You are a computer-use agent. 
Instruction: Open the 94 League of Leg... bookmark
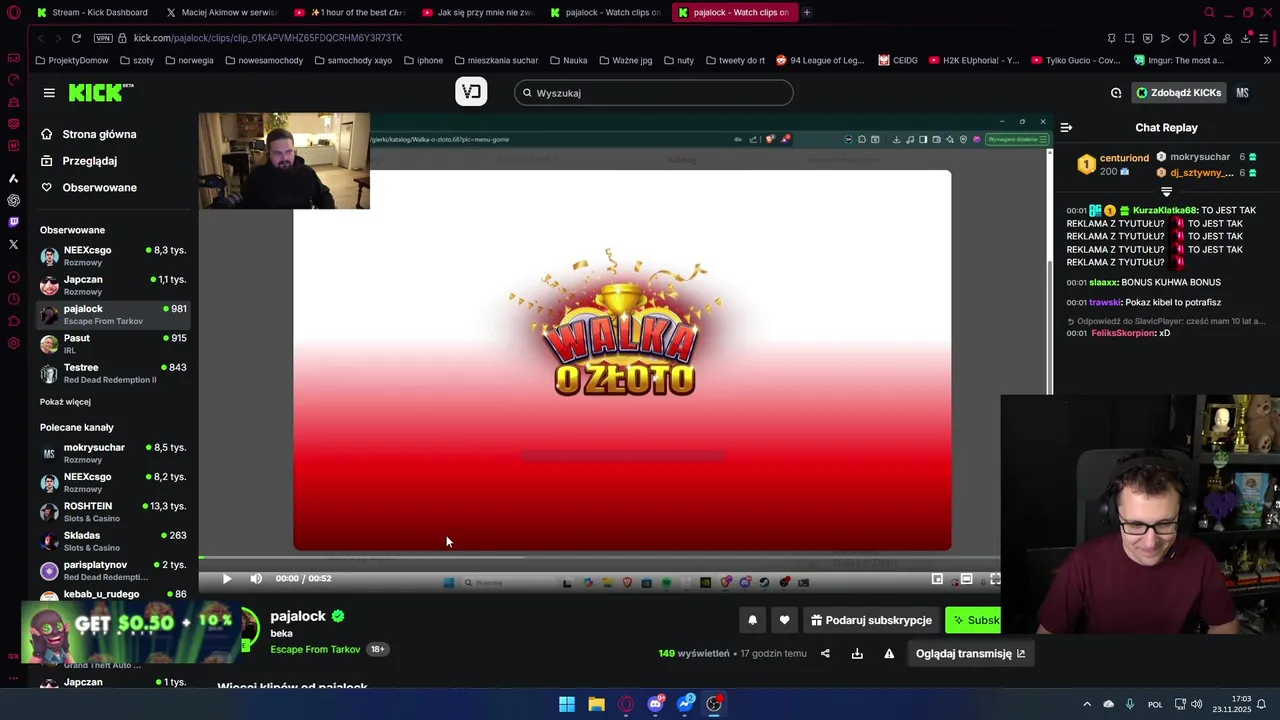tap(820, 60)
